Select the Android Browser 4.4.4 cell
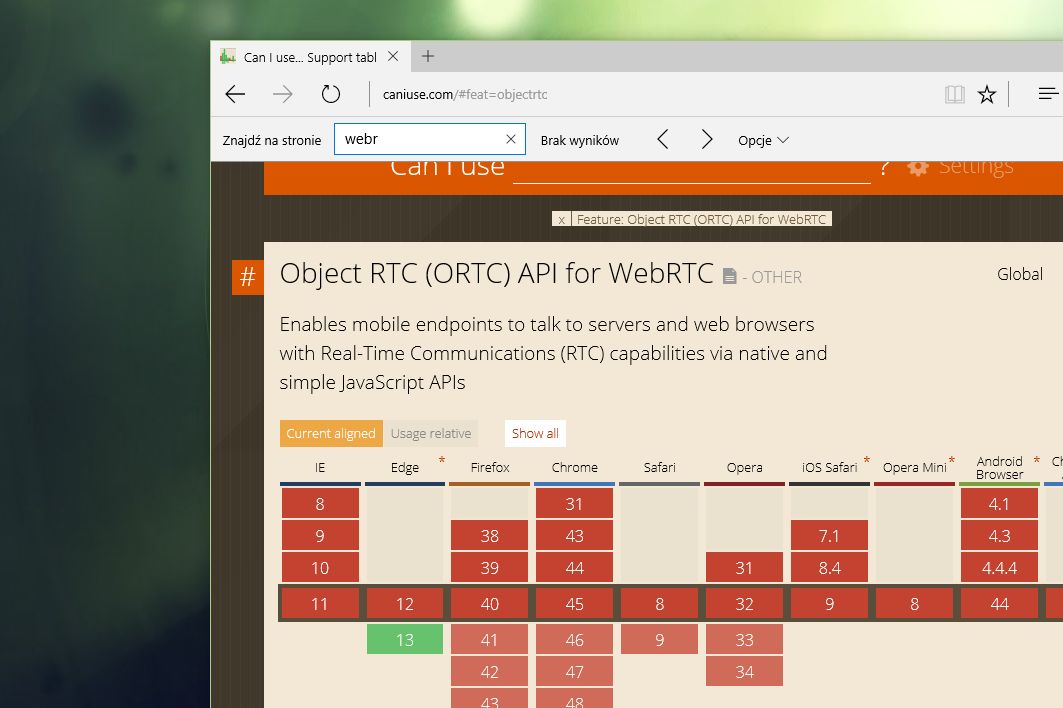This screenshot has height=708, width=1063. coord(999,568)
